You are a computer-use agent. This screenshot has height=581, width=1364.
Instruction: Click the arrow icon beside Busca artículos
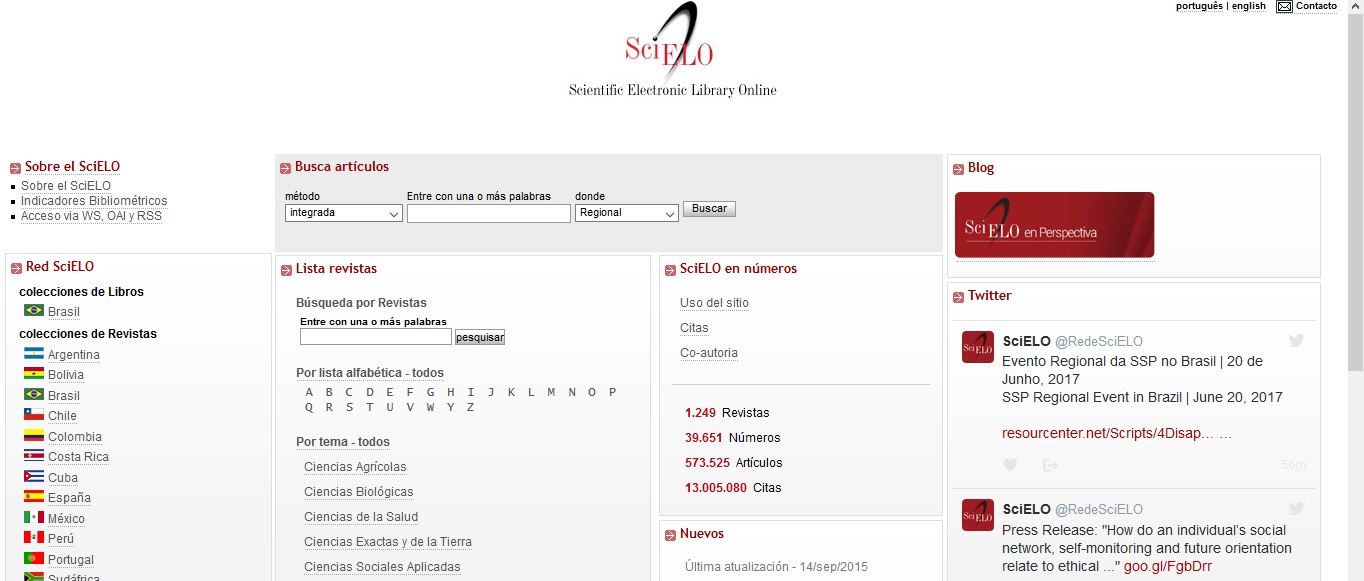tap(286, 168)
